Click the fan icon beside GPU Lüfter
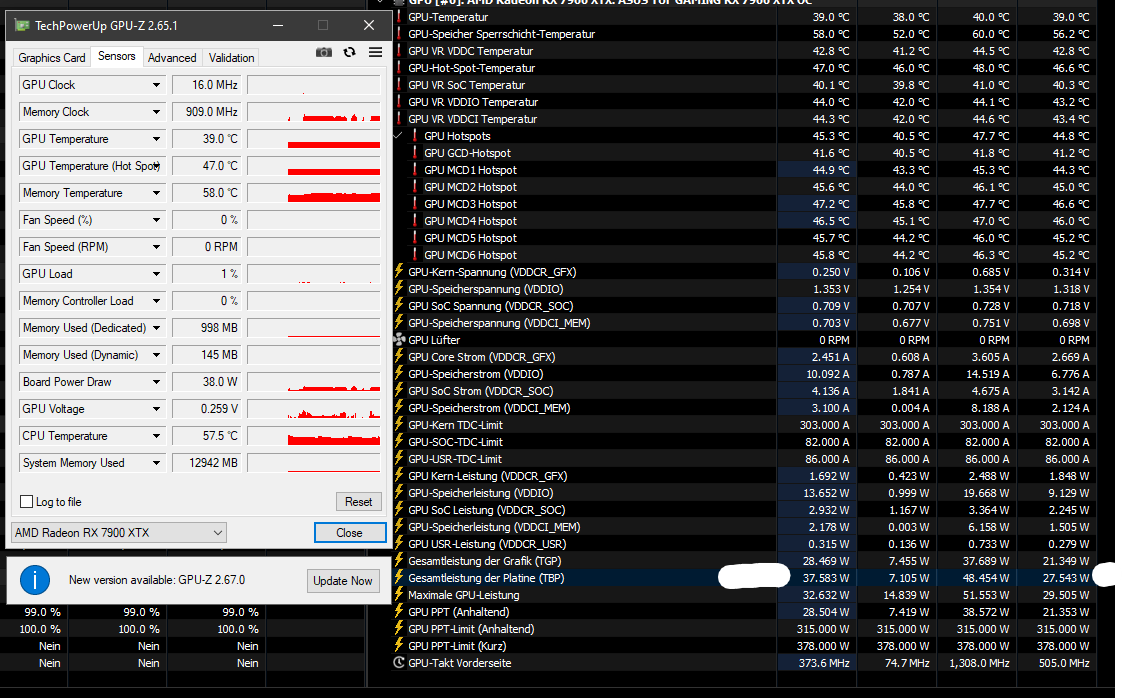 (x=399, y=339)
